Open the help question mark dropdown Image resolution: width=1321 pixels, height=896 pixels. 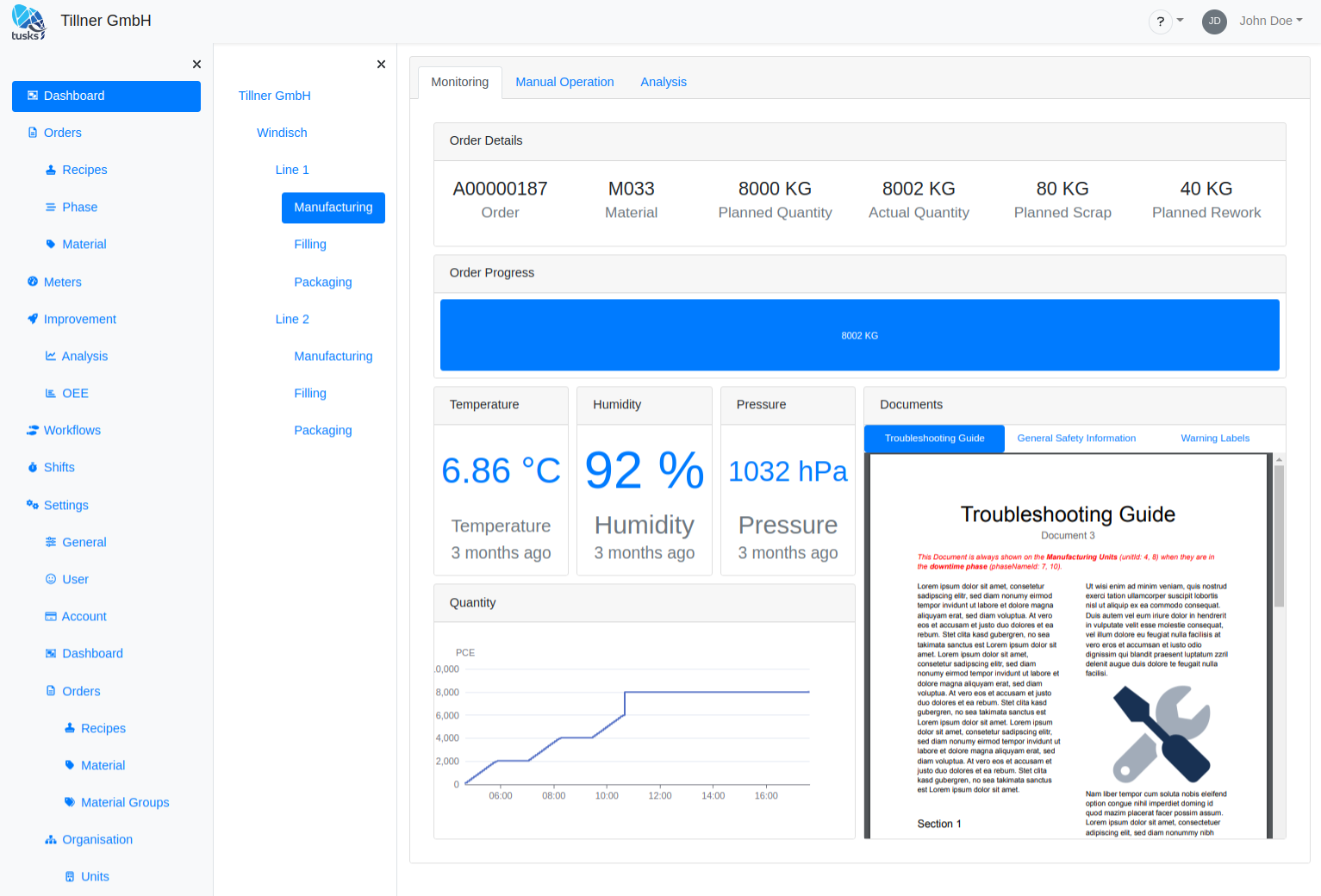1167,22
